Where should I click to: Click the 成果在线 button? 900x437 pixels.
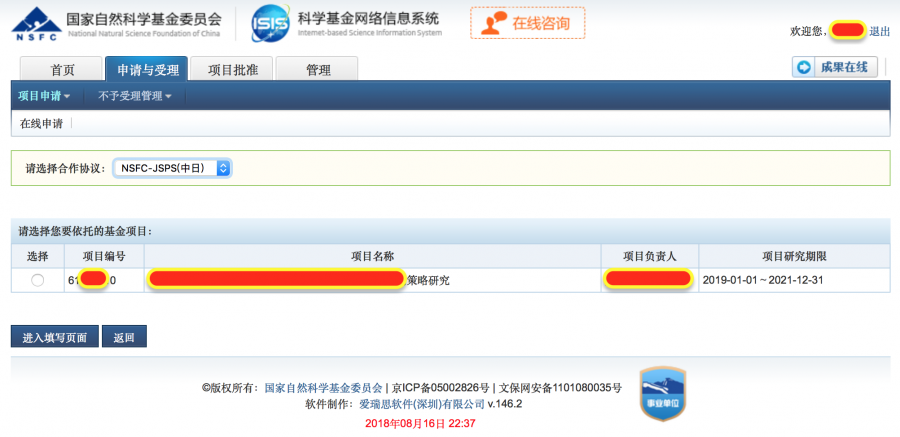click(x=835, y=67)
